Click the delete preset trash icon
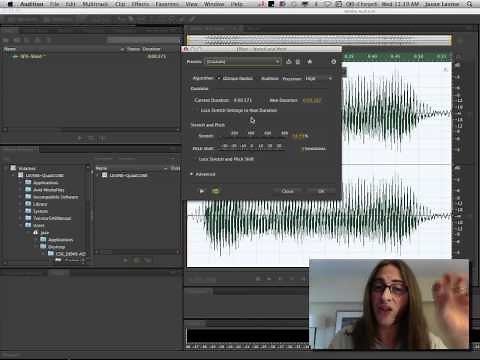This screenshot has height=360, width=480. pyautogui.click(x=298, y=62)
